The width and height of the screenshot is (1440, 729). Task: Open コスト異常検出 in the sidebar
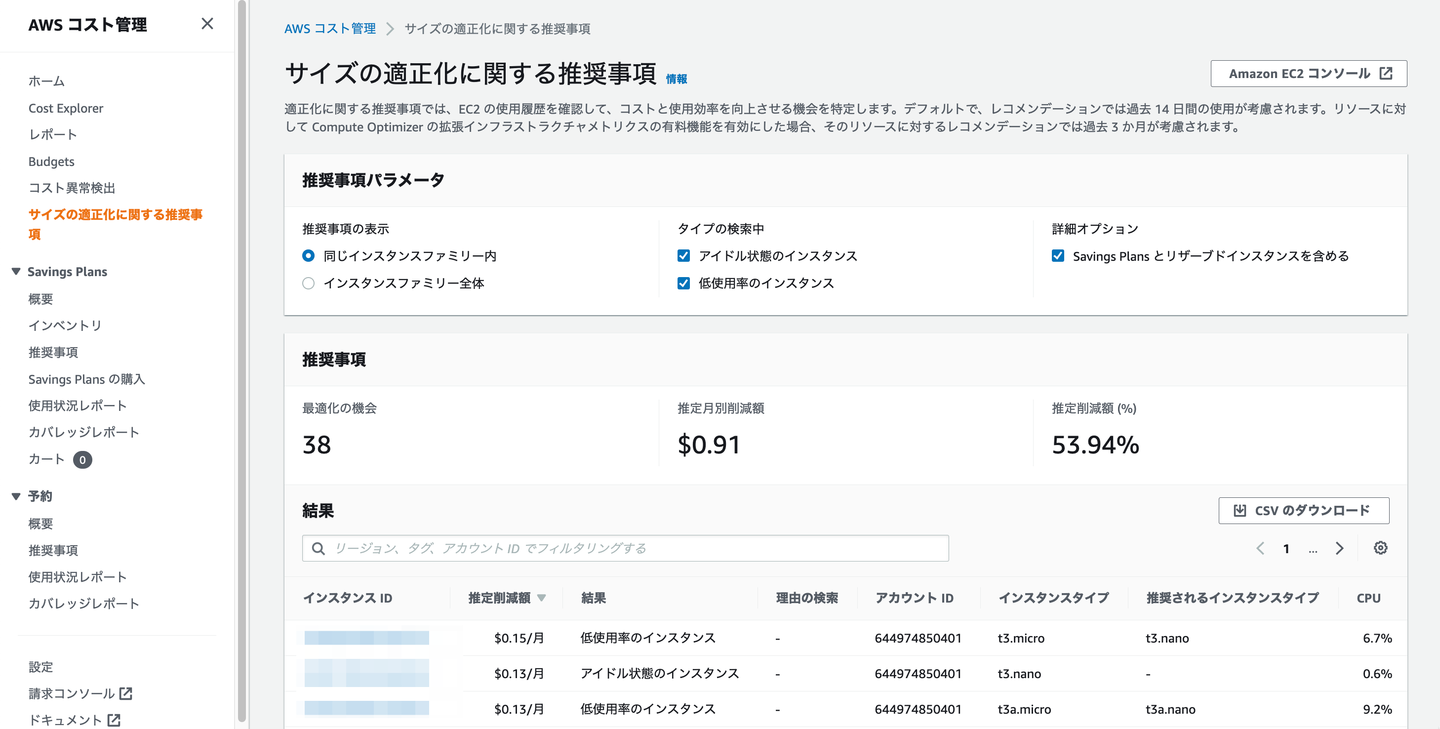[x=72, y=188]
